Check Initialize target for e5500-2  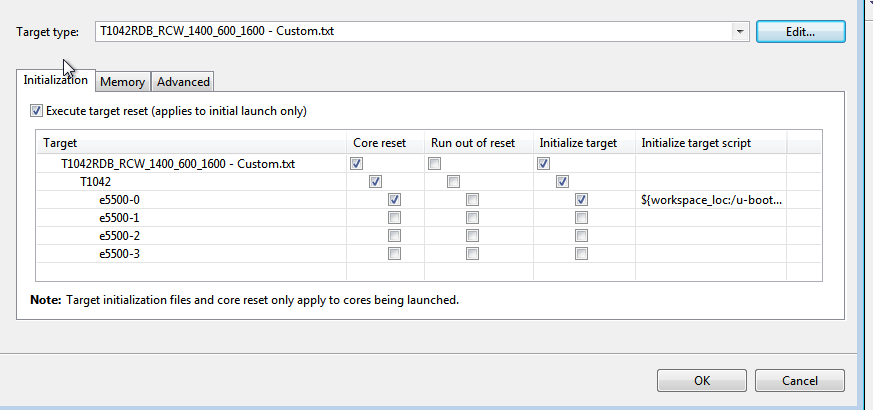click(x=581, y=236)
